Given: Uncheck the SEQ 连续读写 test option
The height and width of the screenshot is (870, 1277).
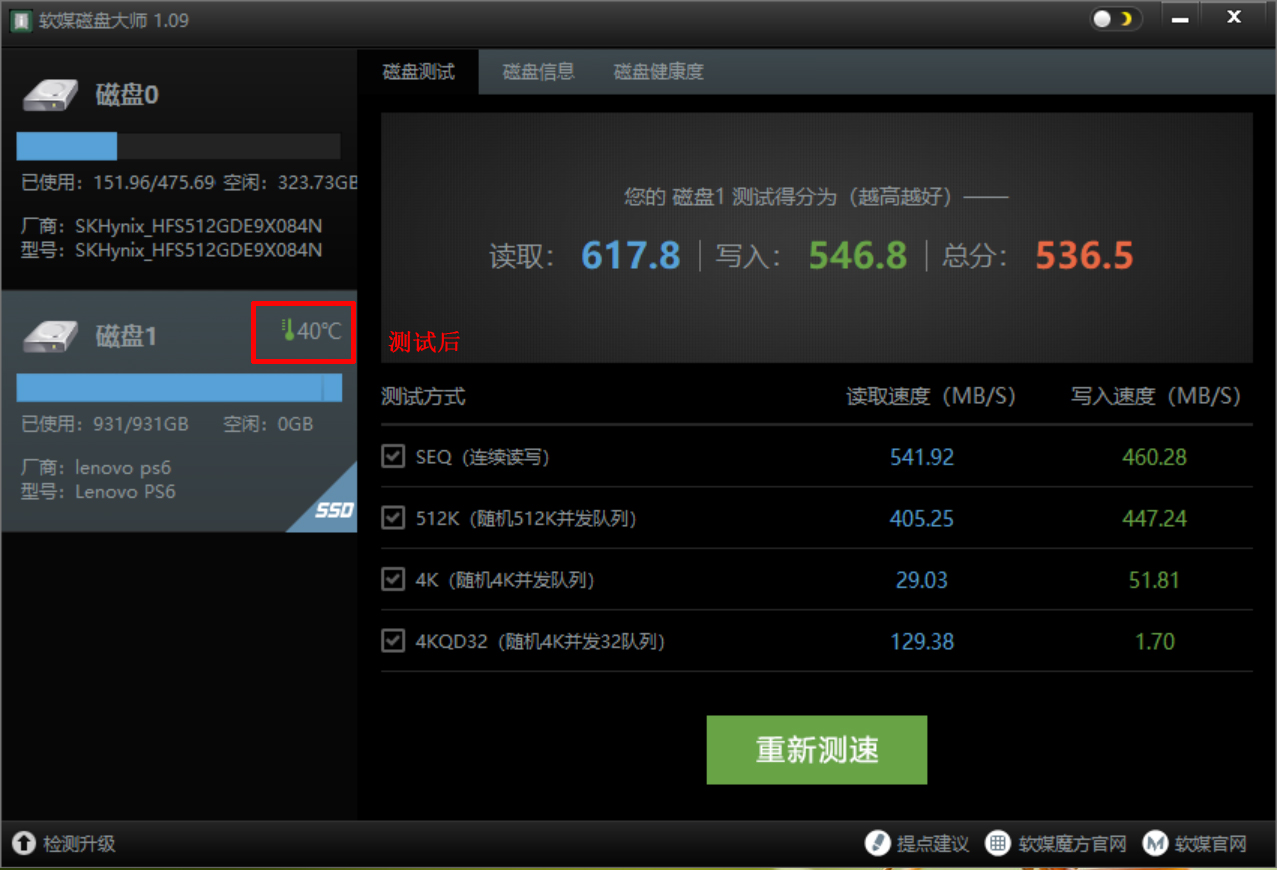Looking at the screenshot, I should click(x=393, y=456).
